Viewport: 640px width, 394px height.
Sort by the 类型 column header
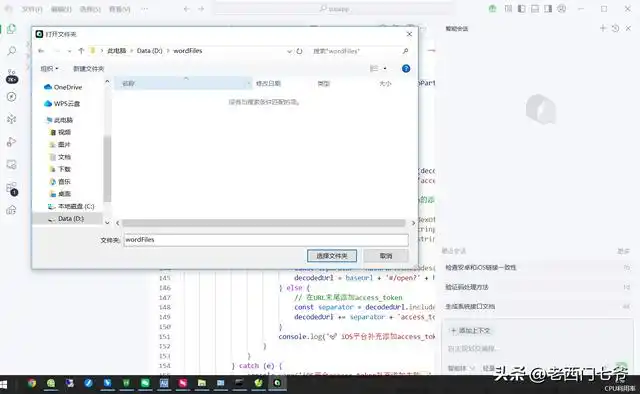pos(324,84)
